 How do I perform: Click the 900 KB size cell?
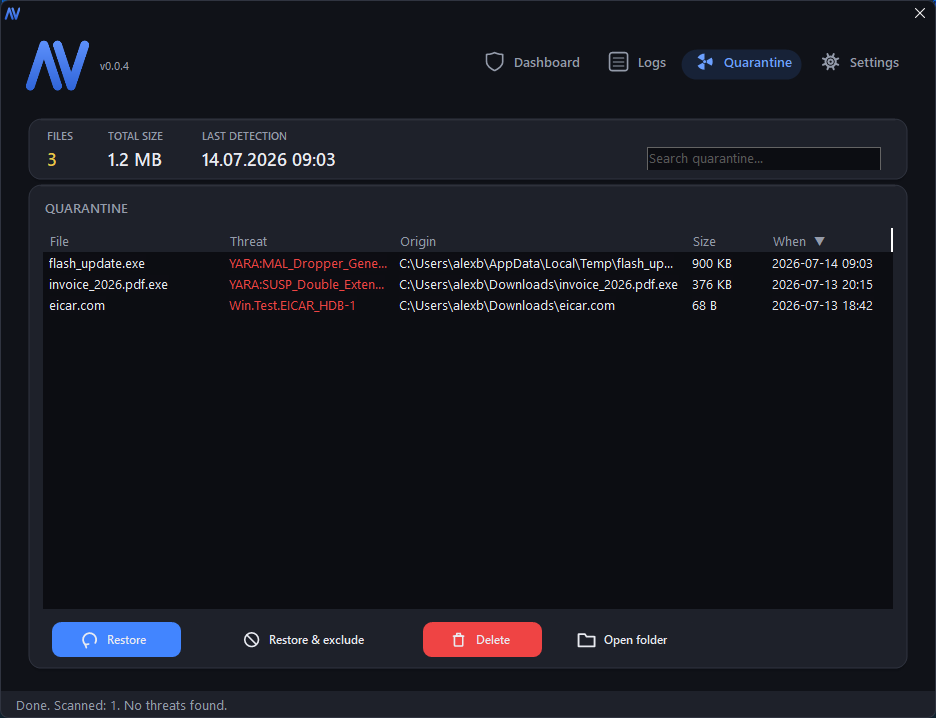pyautogui.click(x=712, y=264)
